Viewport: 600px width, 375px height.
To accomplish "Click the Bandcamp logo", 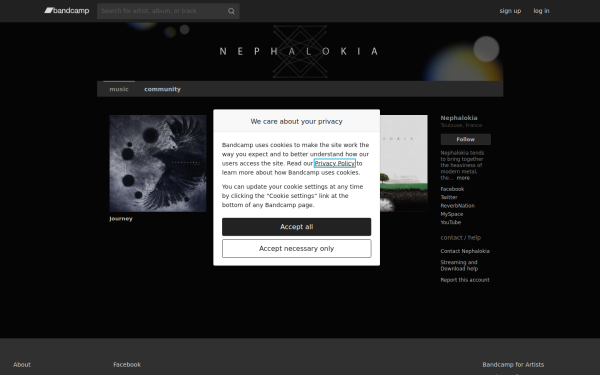I will [67, 11].
